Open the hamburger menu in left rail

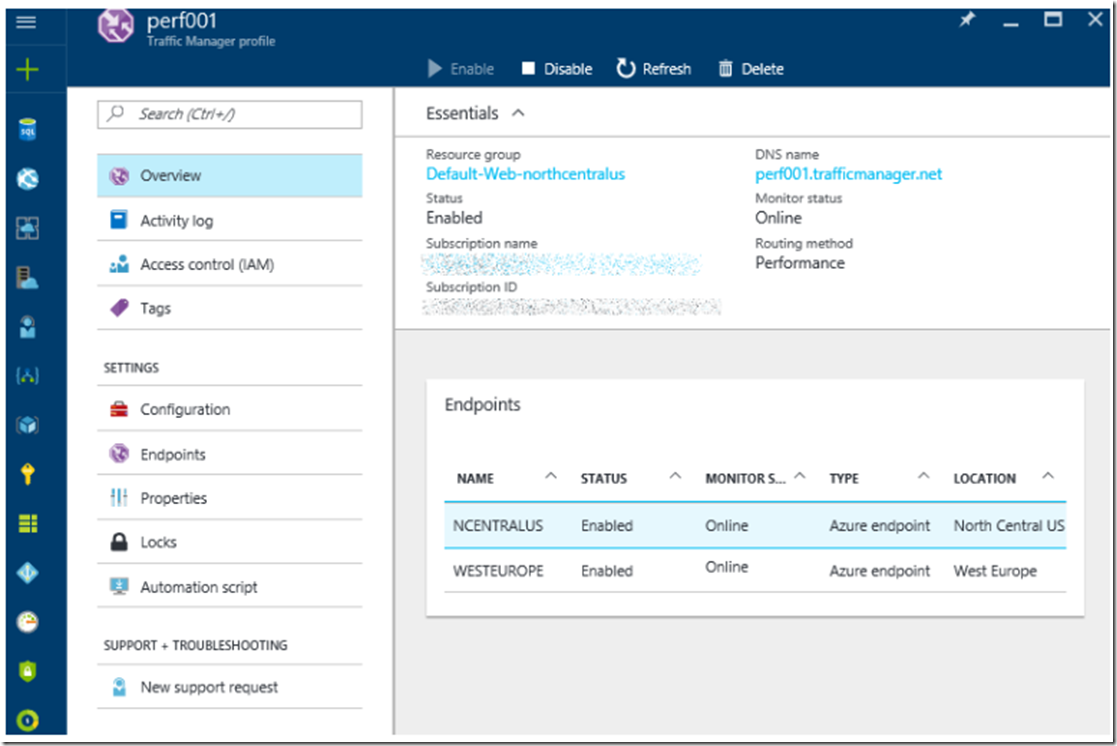pos(26,22)
